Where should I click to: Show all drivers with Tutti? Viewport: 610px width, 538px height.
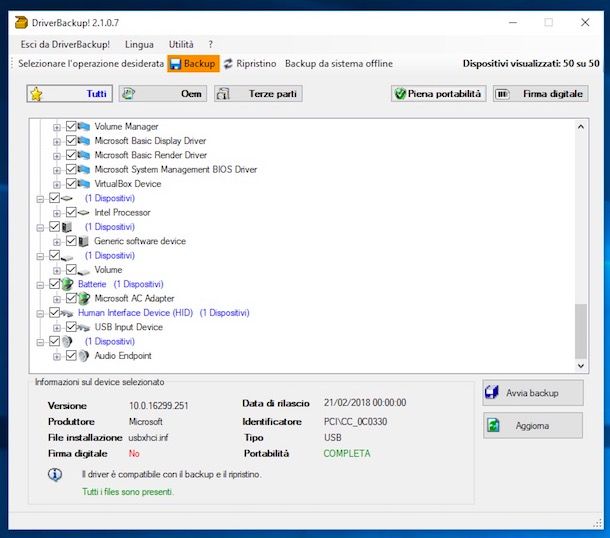click(70, 94)
